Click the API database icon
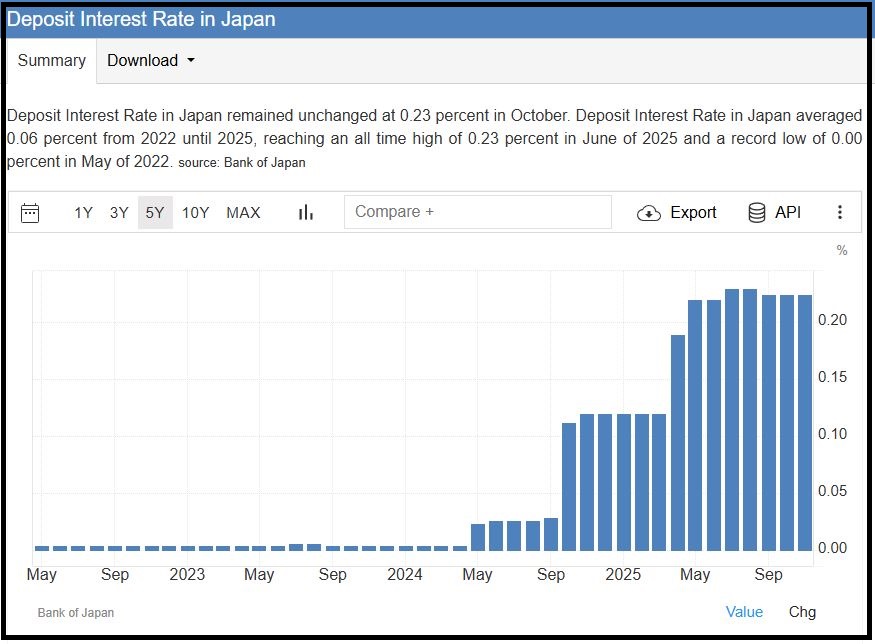The height and width of the screenshot is (644, 875). coord(757,213)
